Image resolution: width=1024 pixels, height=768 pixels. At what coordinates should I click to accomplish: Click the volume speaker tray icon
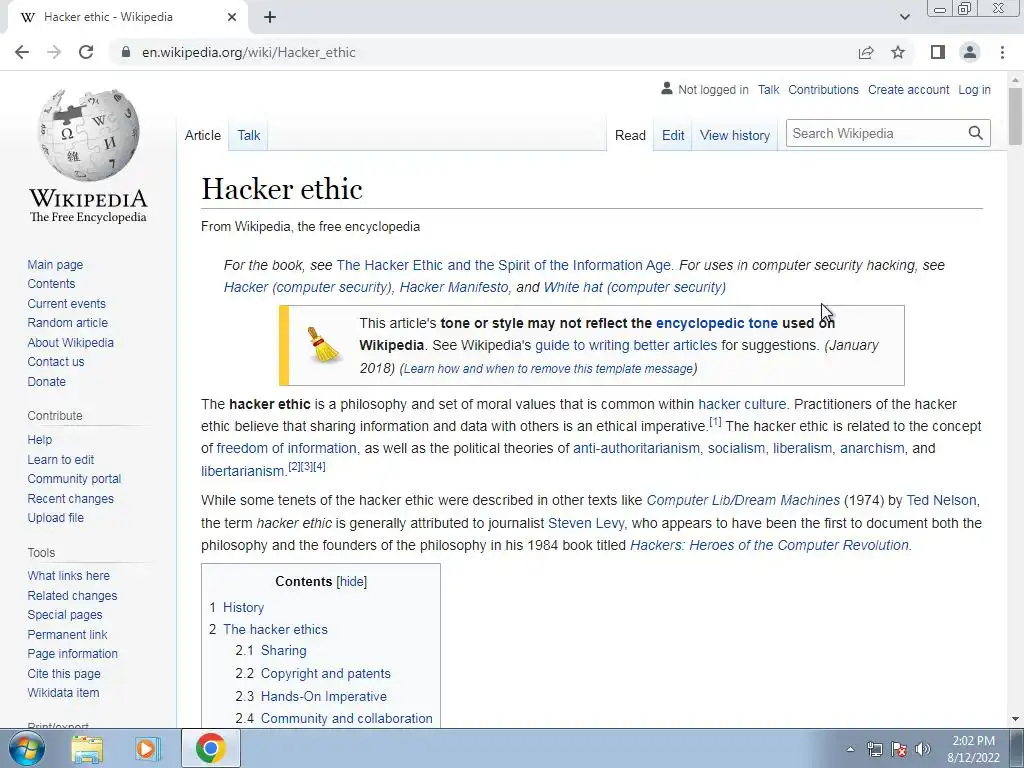(x=923, y=749)
